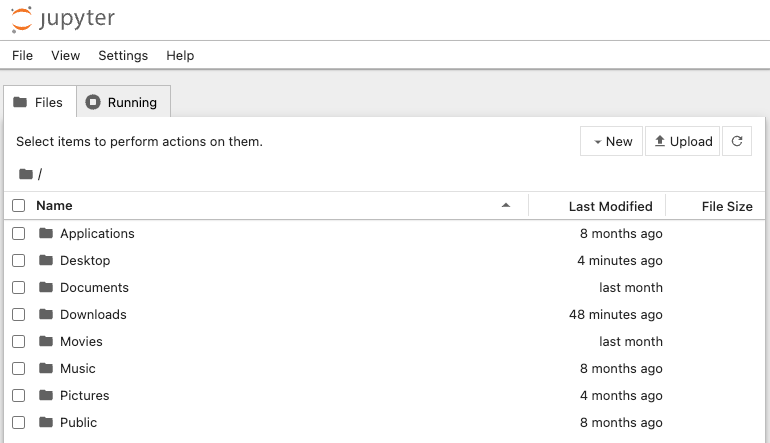Open the Public folder link

(x=78, y=423)
